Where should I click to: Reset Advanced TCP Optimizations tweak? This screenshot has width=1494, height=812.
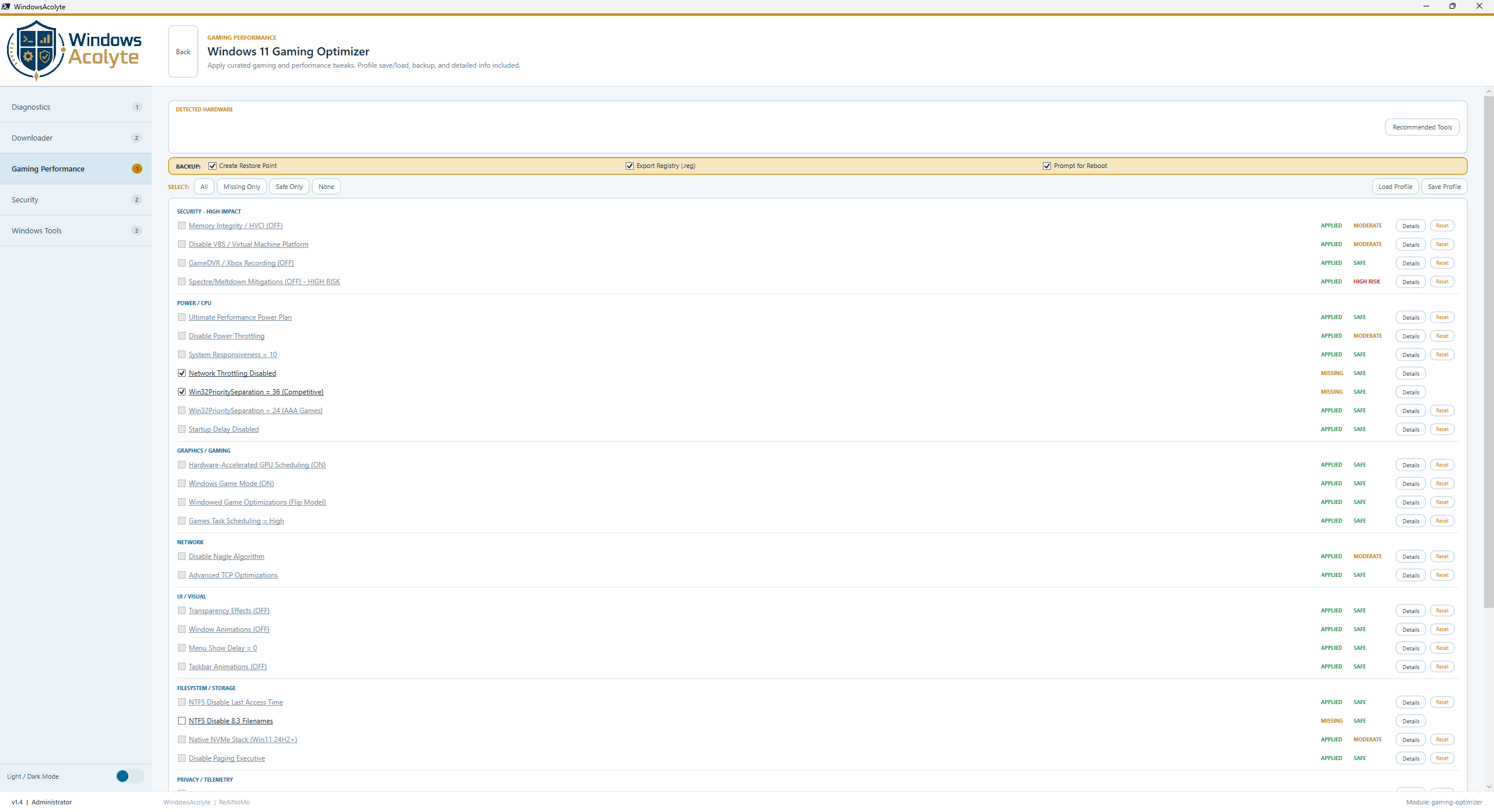(1442, 575)
